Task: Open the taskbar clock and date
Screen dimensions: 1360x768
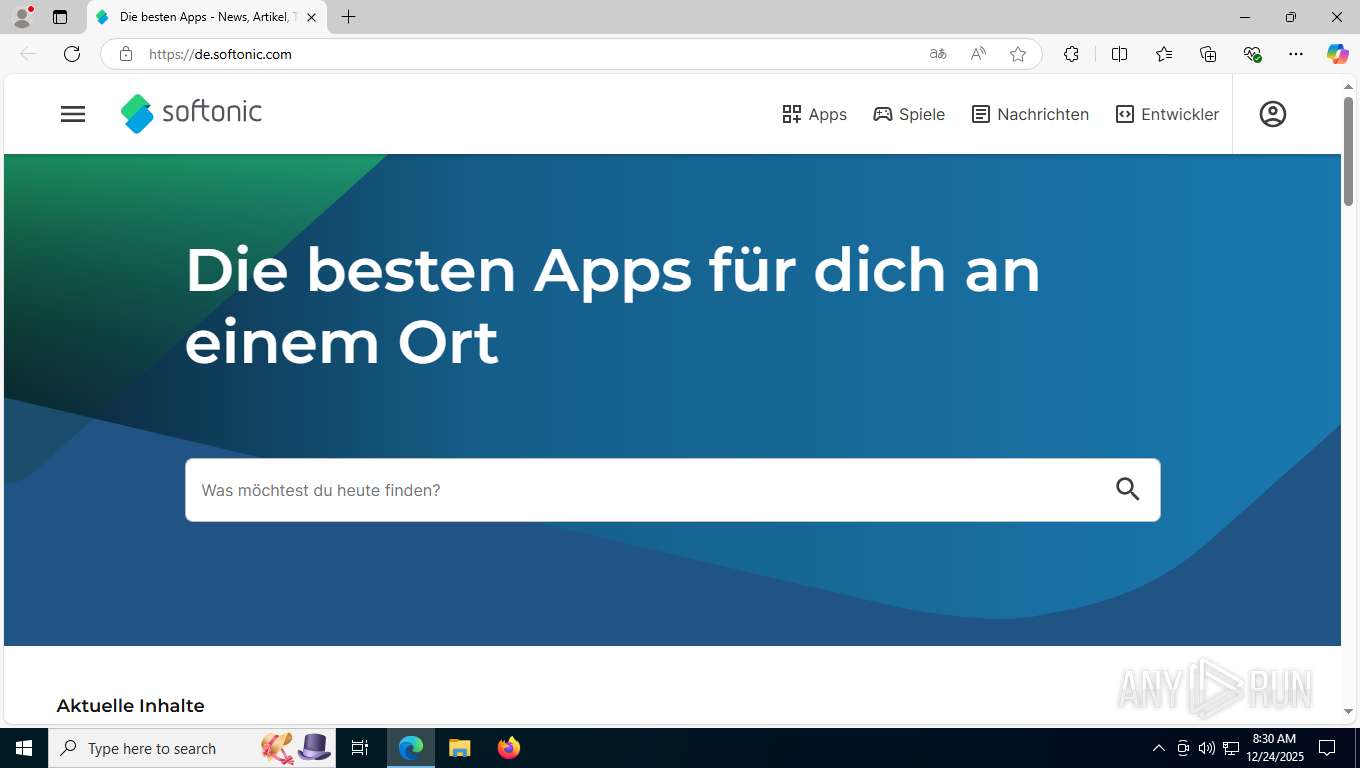Action: 1274,748
